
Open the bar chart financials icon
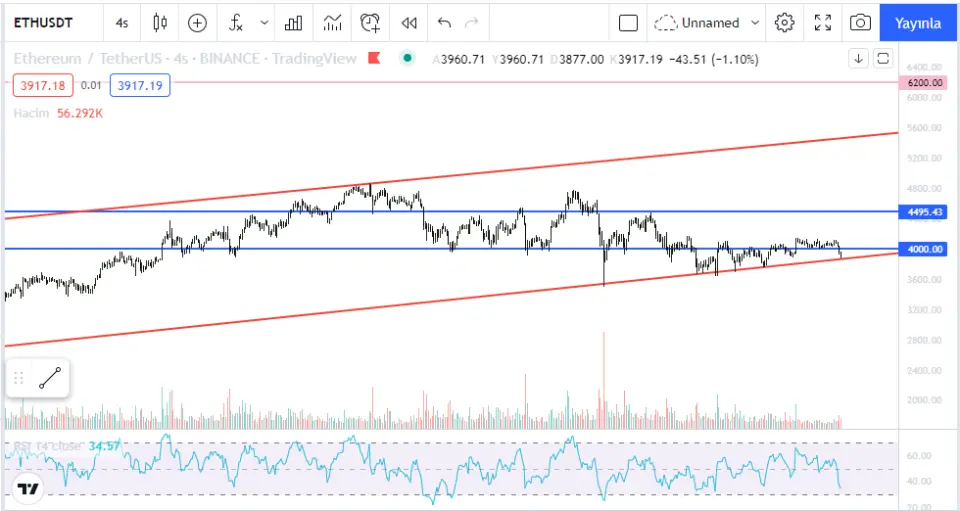(x=294, y=22)
